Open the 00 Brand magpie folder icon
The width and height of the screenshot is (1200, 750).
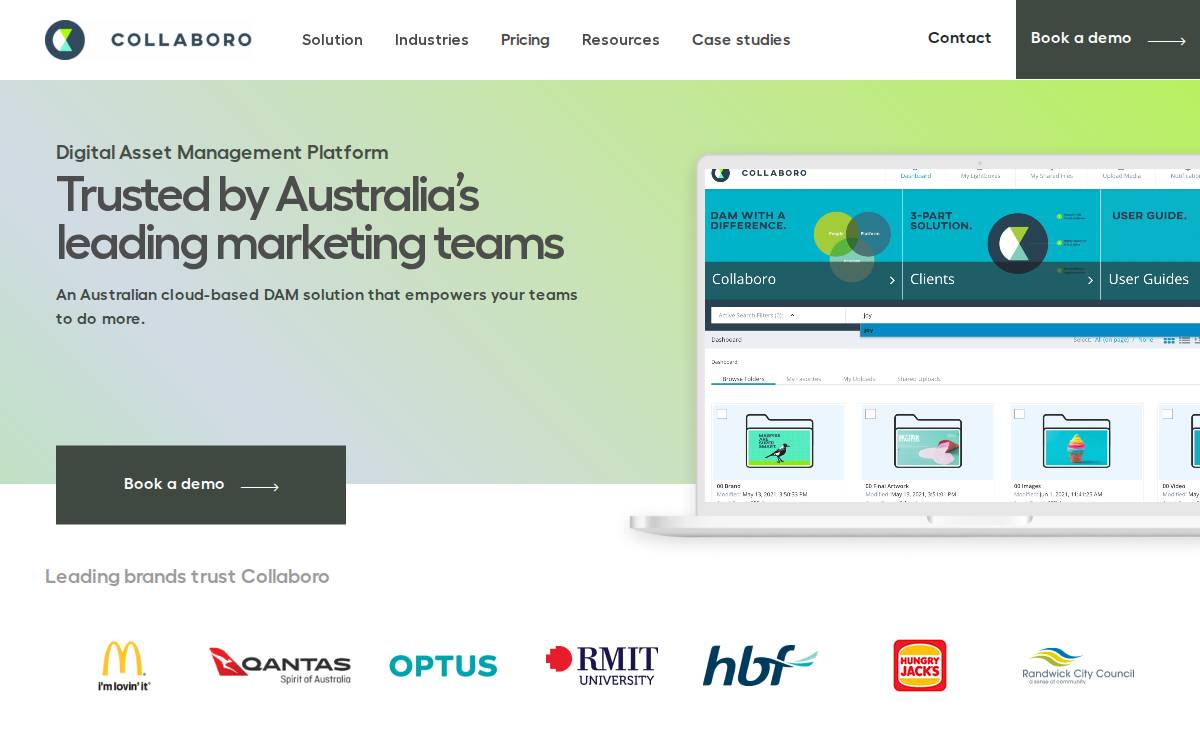pyautogui.click(x=779, y=441)
